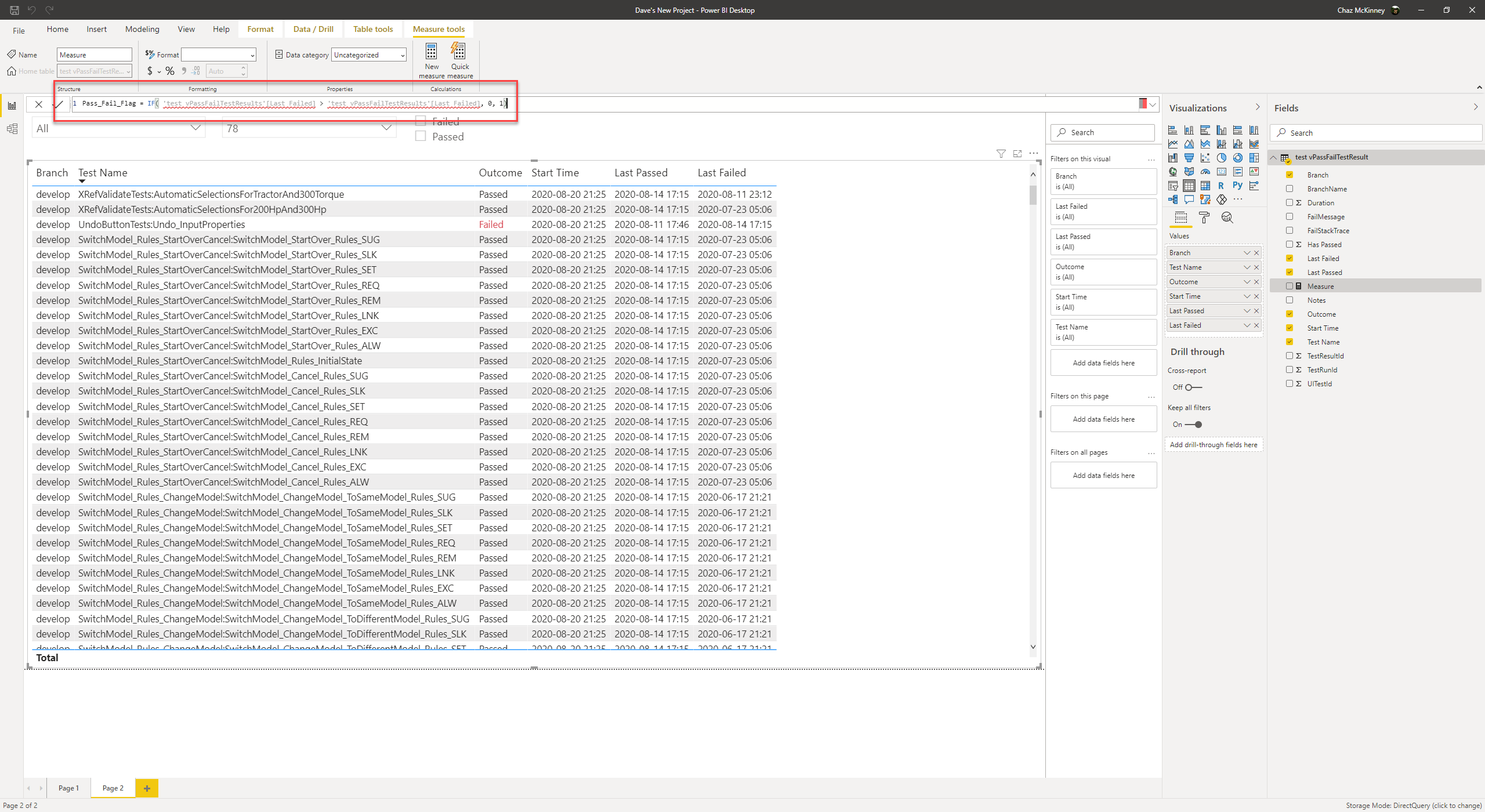Switch to Page 1
This screenshot has height=812, width=1485.
click(68, 788)
